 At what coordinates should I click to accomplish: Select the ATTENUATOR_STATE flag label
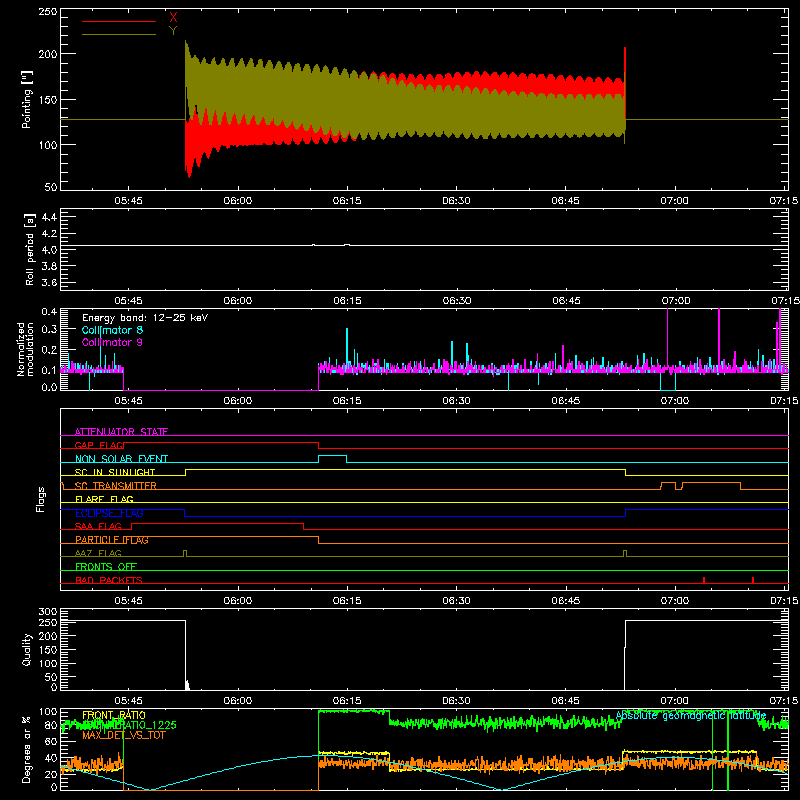click(x=121, y=432)
